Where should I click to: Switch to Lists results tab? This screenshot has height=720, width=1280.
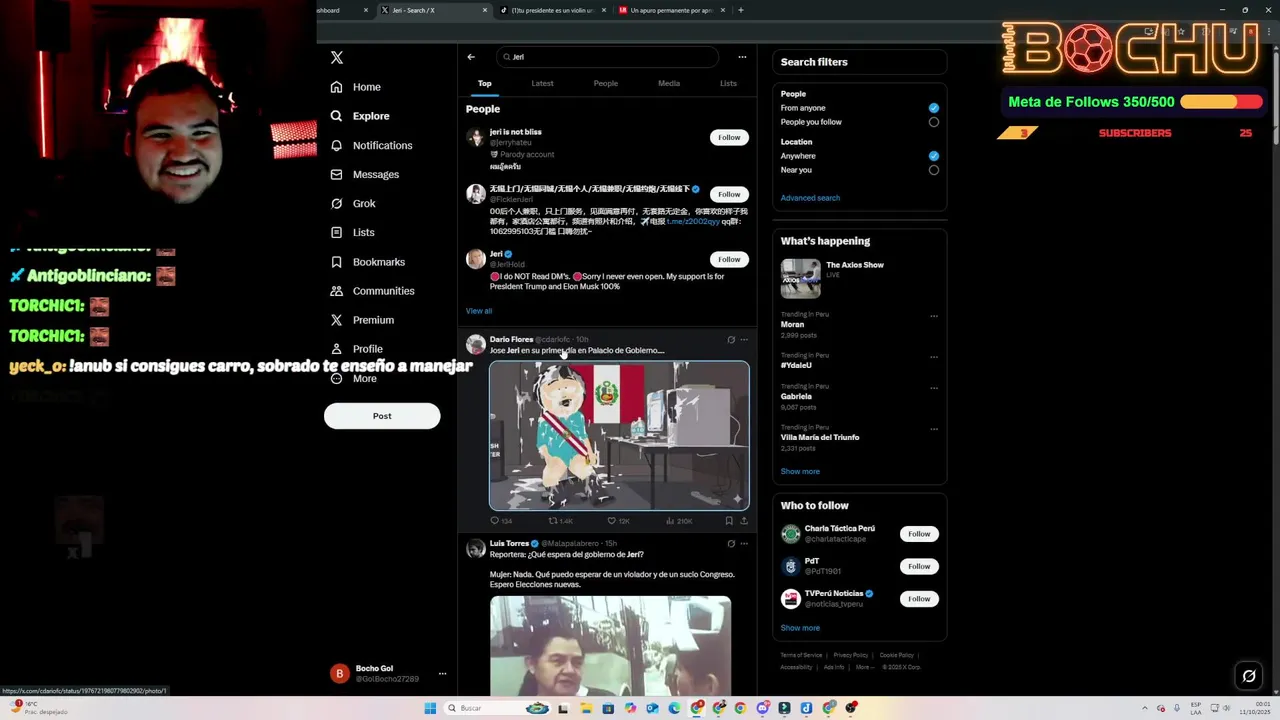(x=728, y=84)
